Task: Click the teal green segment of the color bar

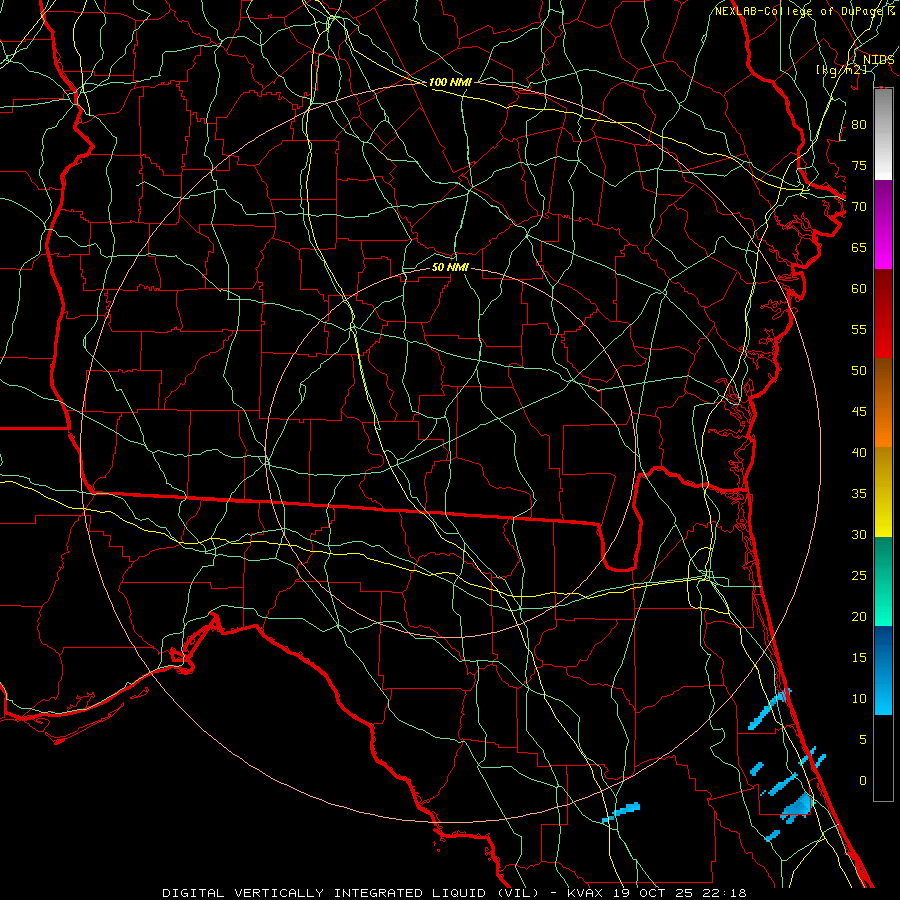Action: (883, 581)
